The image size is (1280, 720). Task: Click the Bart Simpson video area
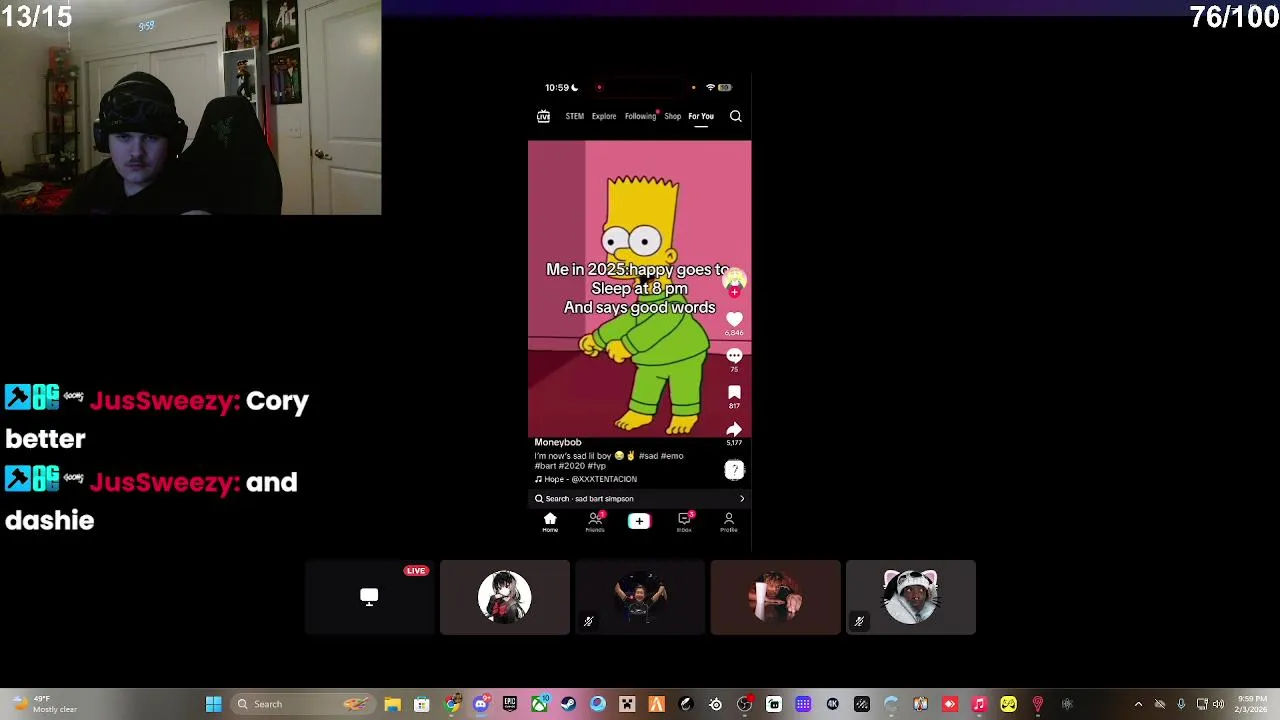639,288
